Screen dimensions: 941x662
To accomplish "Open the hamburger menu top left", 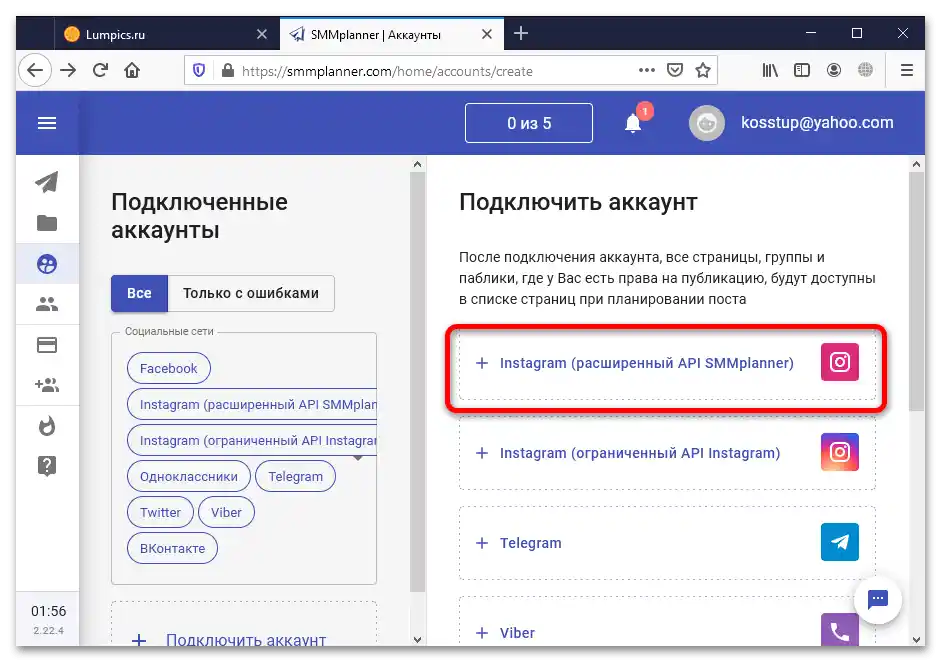I will 47,123.
